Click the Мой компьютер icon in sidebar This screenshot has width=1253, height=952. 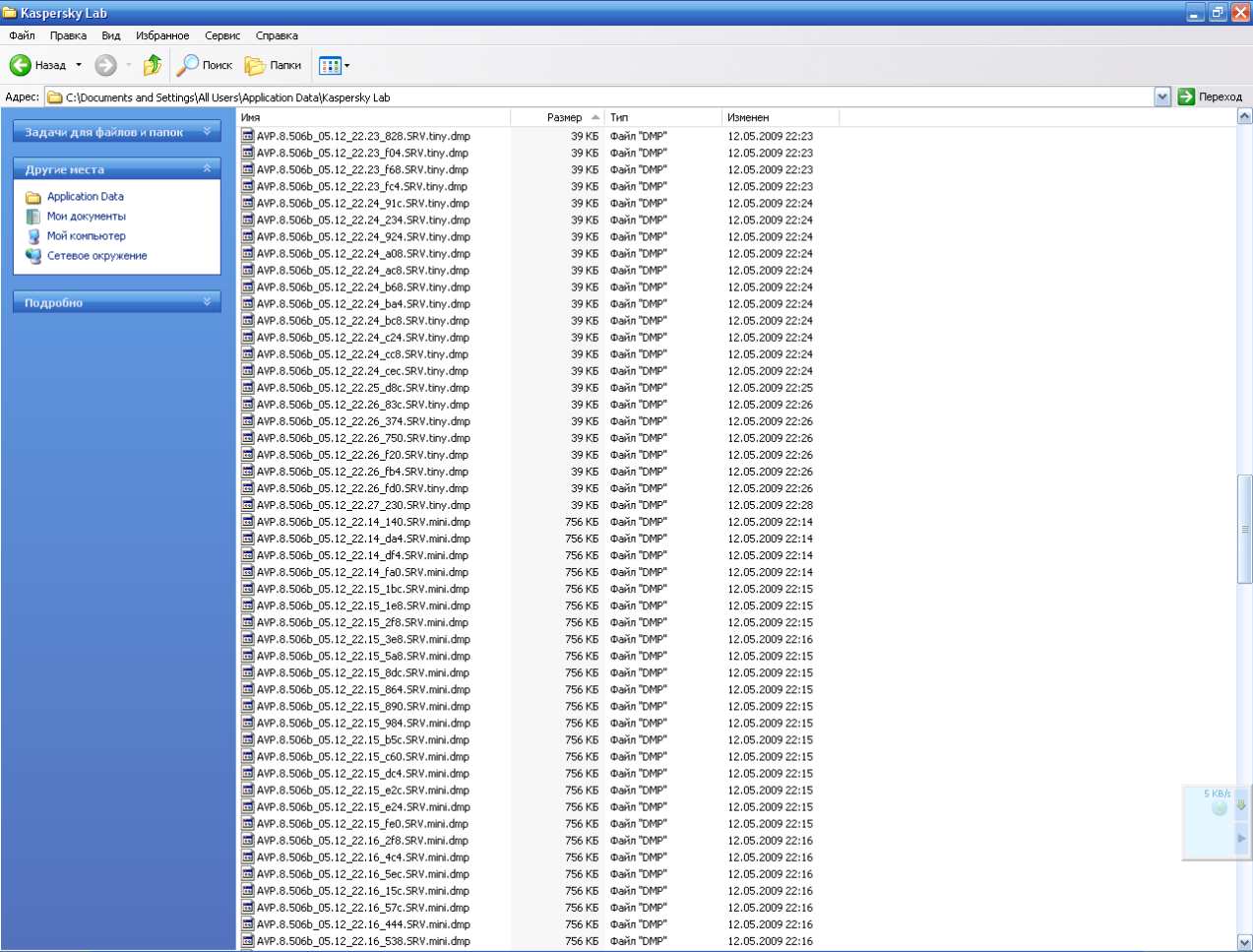33,236
